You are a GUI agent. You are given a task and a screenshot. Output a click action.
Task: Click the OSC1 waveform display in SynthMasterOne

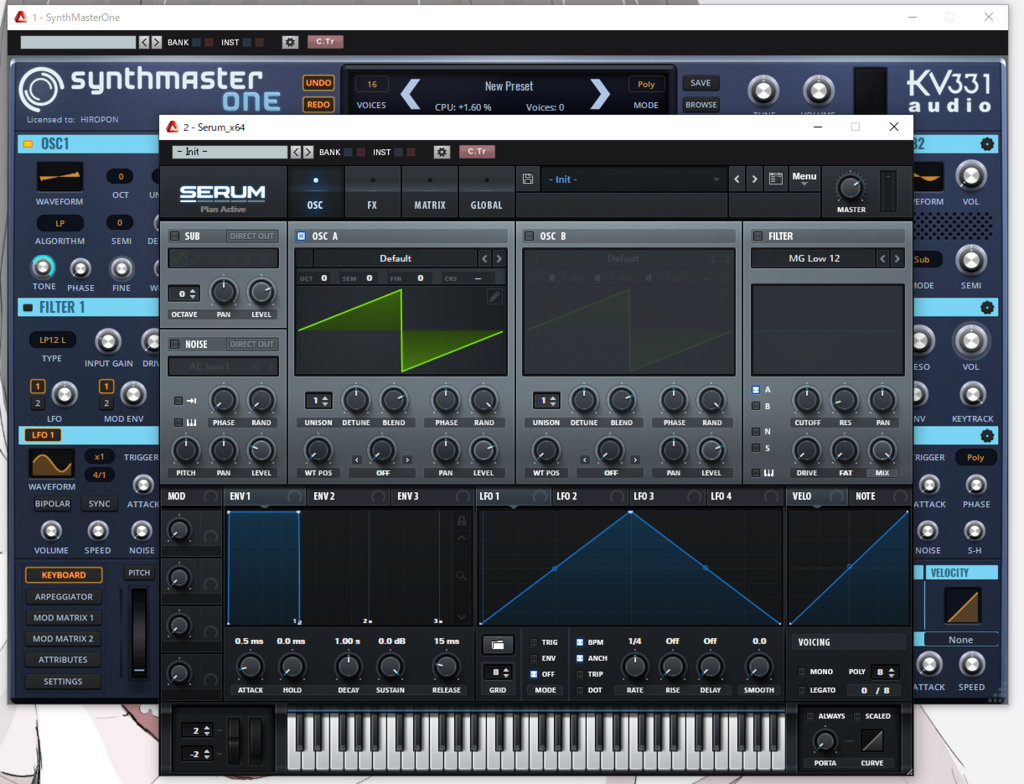point(59,176)
